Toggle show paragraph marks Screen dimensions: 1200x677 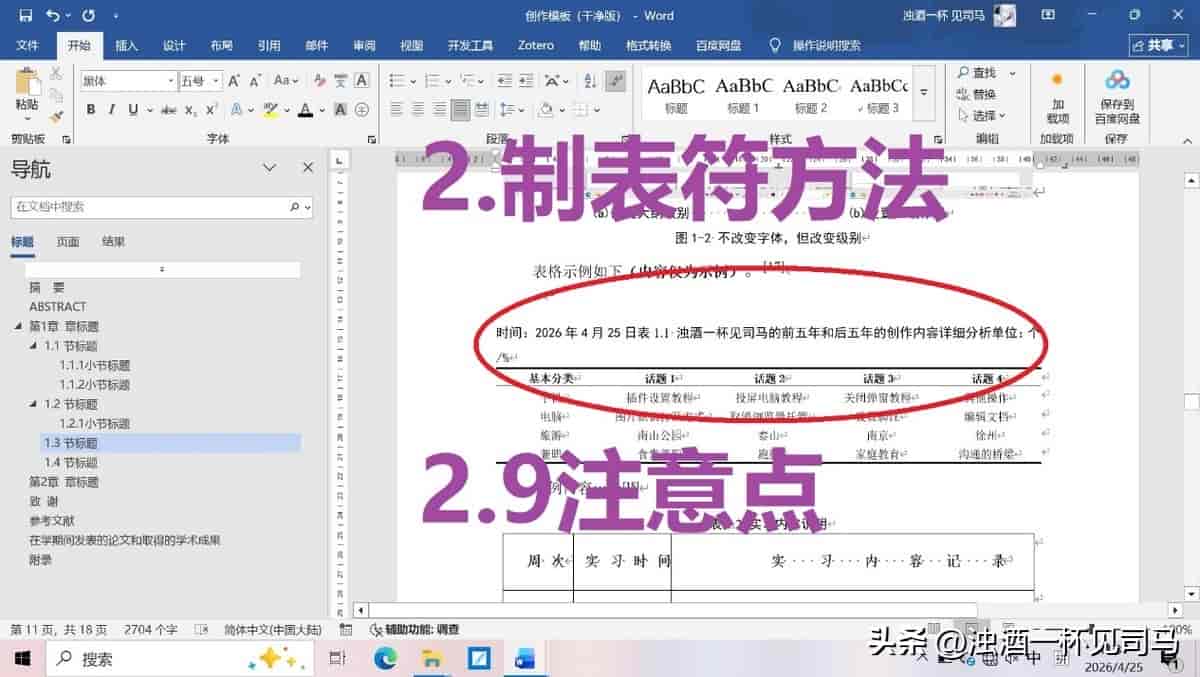616,80
